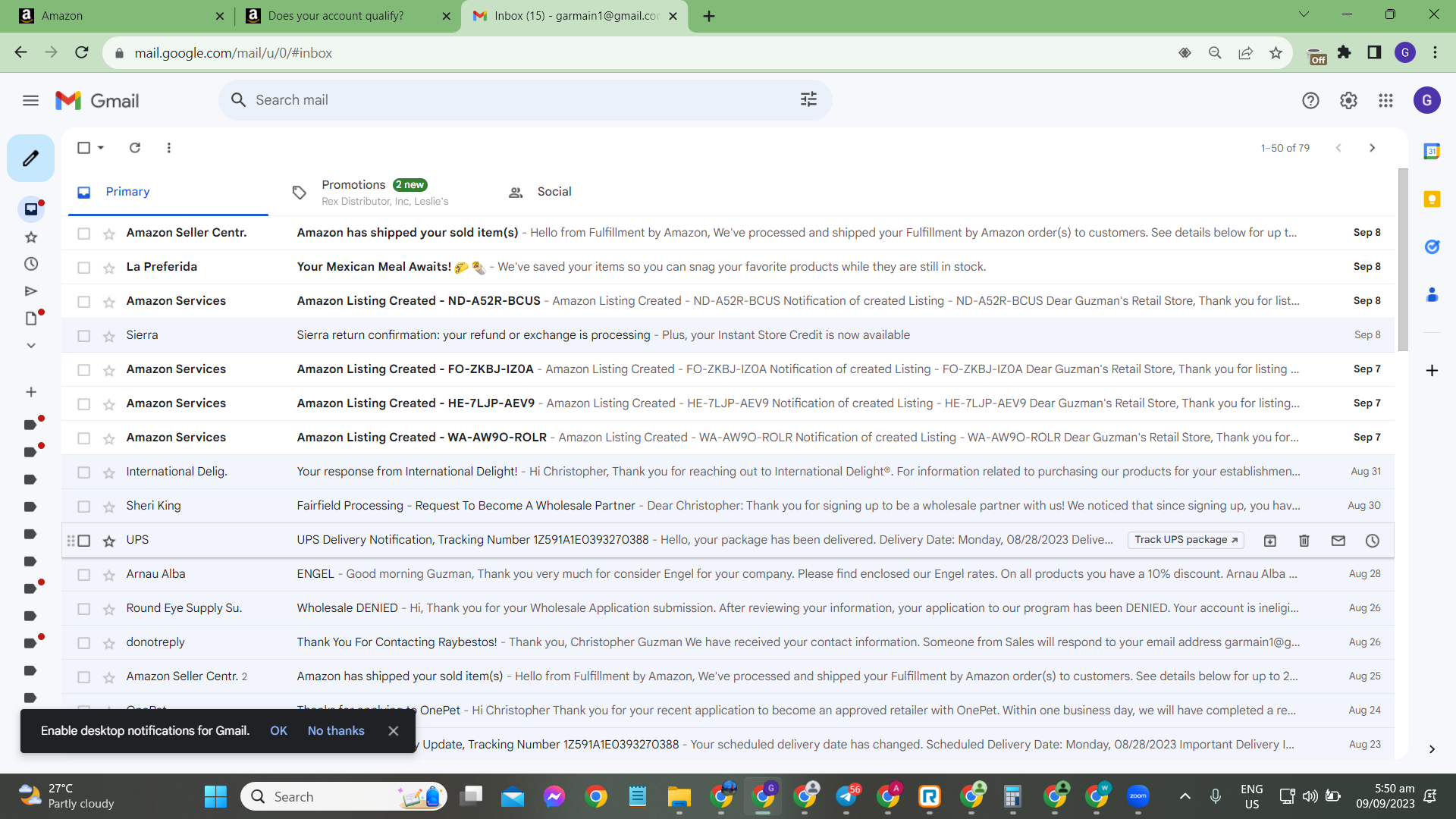This screenshot has height=819, width=1456.
Task: Create new label plus icon in sidebar
Action: coord(31,392)
